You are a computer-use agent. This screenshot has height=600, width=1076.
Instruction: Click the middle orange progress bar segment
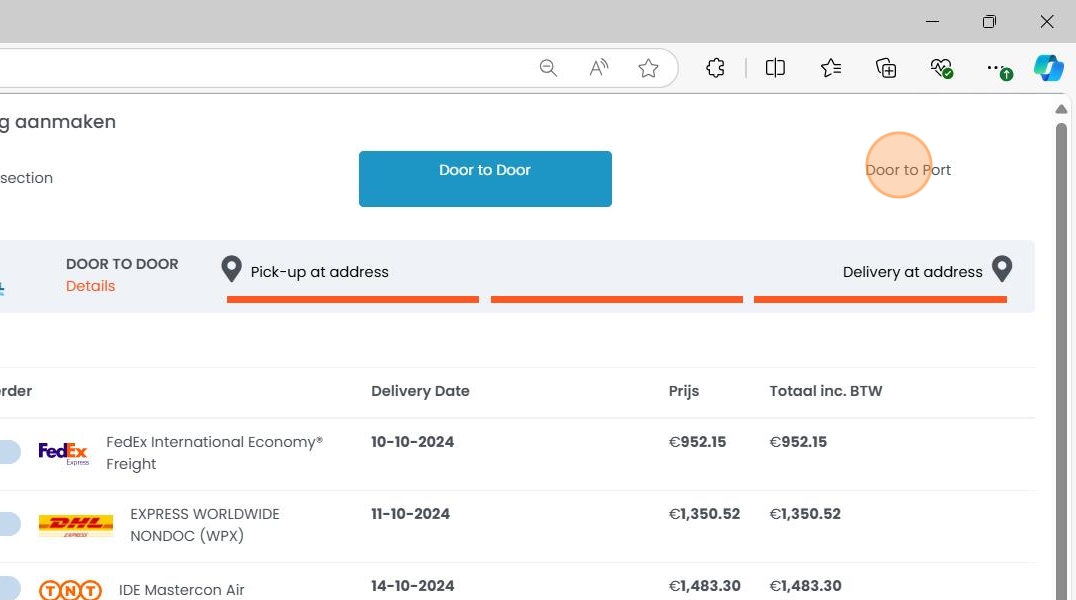[616, 299]
